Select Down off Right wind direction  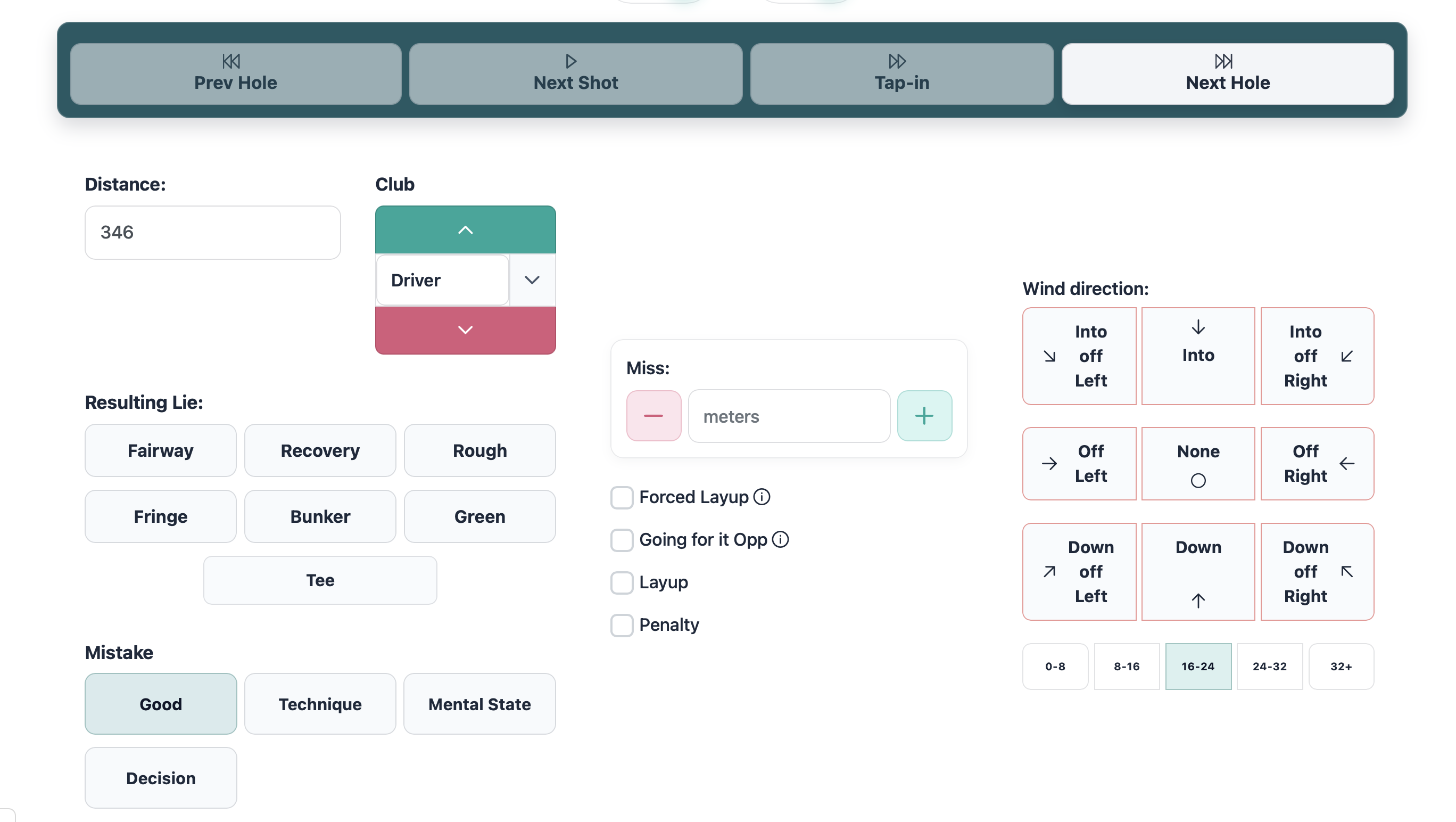click(1317, 572)
